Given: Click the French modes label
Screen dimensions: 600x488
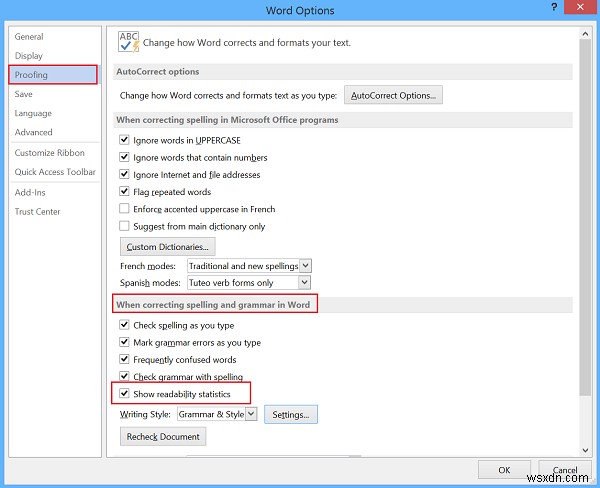Looking at the screenshot, I should pyautogui.click(x=148, y=266).
